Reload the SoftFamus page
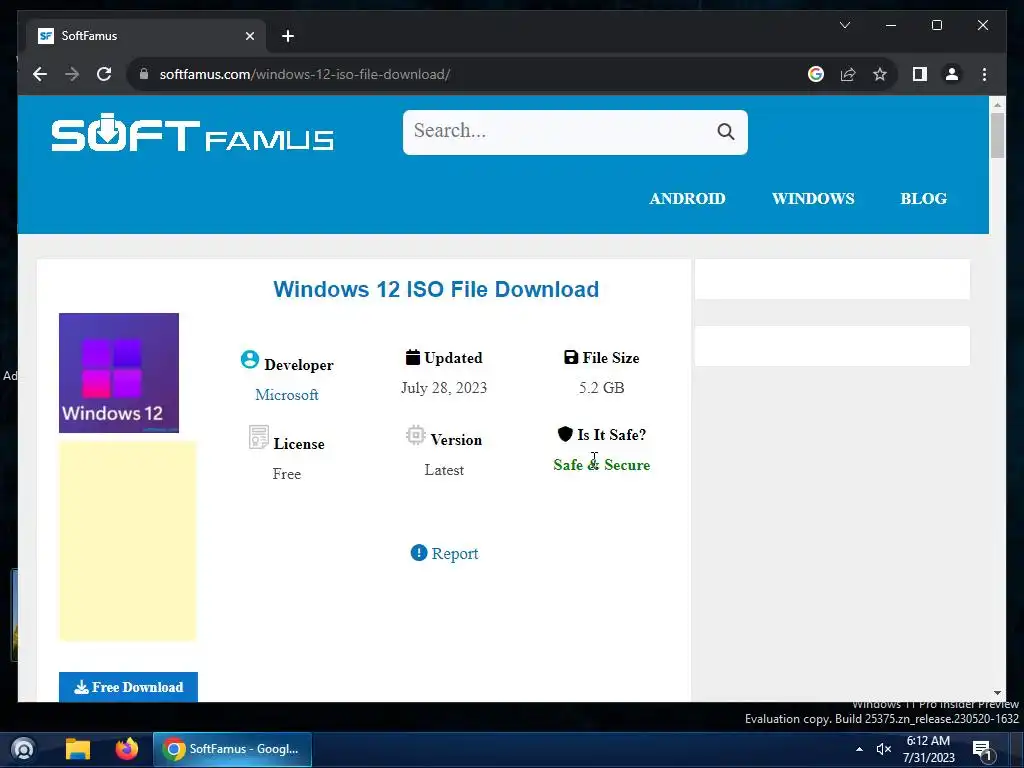 [104, 74]
